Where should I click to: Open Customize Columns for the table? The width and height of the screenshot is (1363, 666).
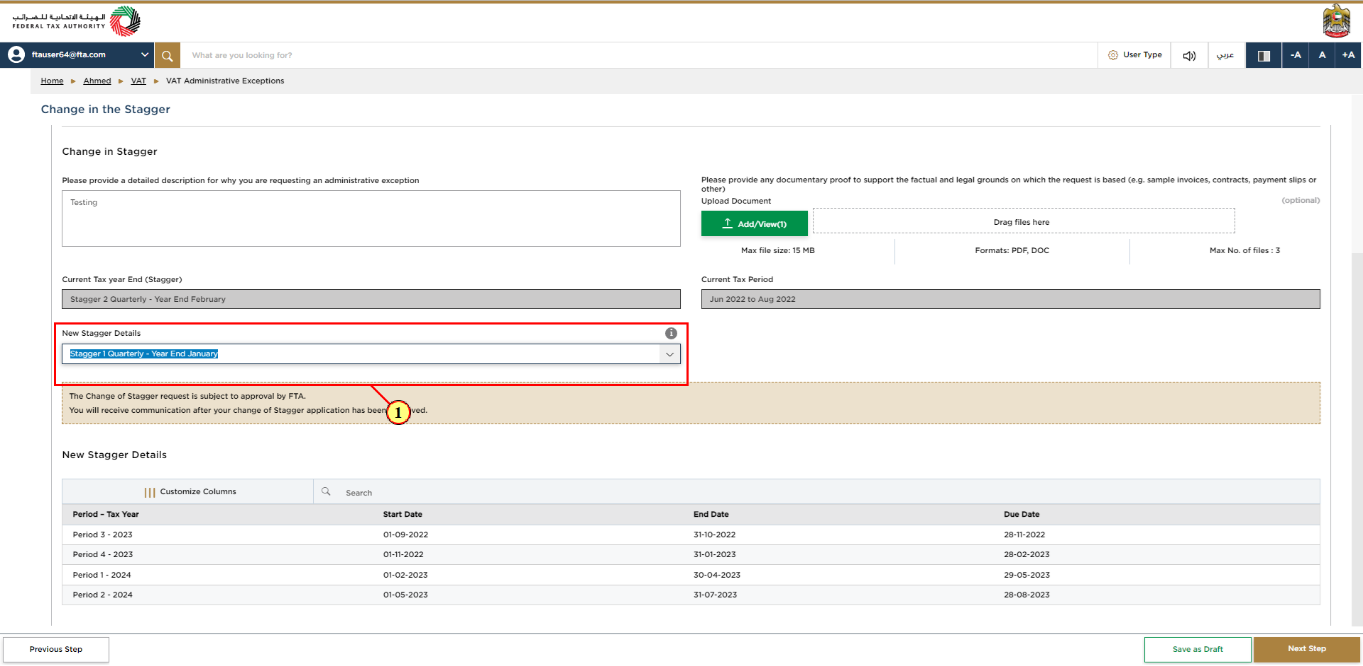pos(188,492)
